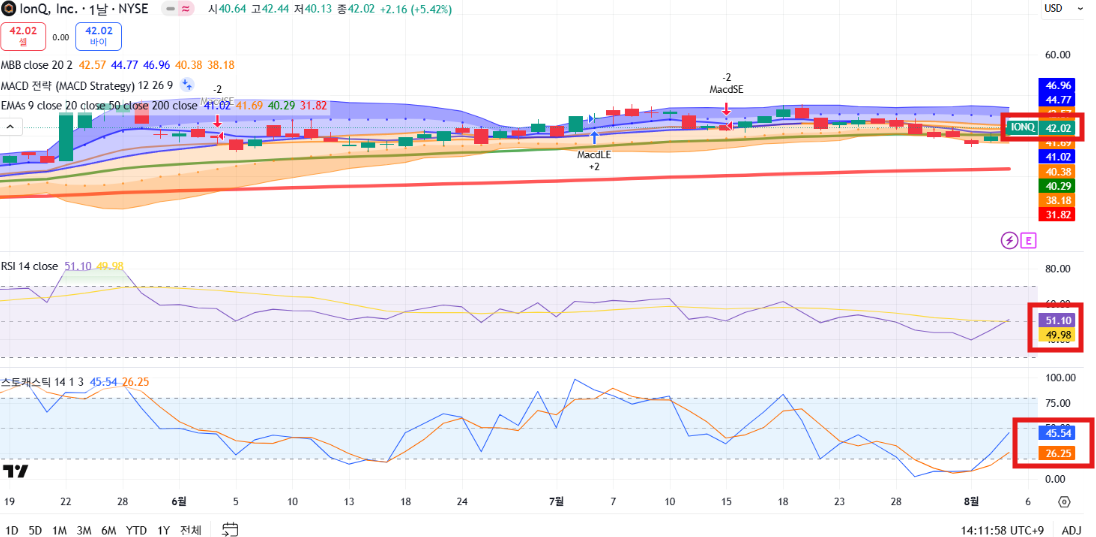Click the MacdSE -2 signal arrow near July 15
Image resolution: width=1096 pixels, height=537 pixels.
coord(727,109)
